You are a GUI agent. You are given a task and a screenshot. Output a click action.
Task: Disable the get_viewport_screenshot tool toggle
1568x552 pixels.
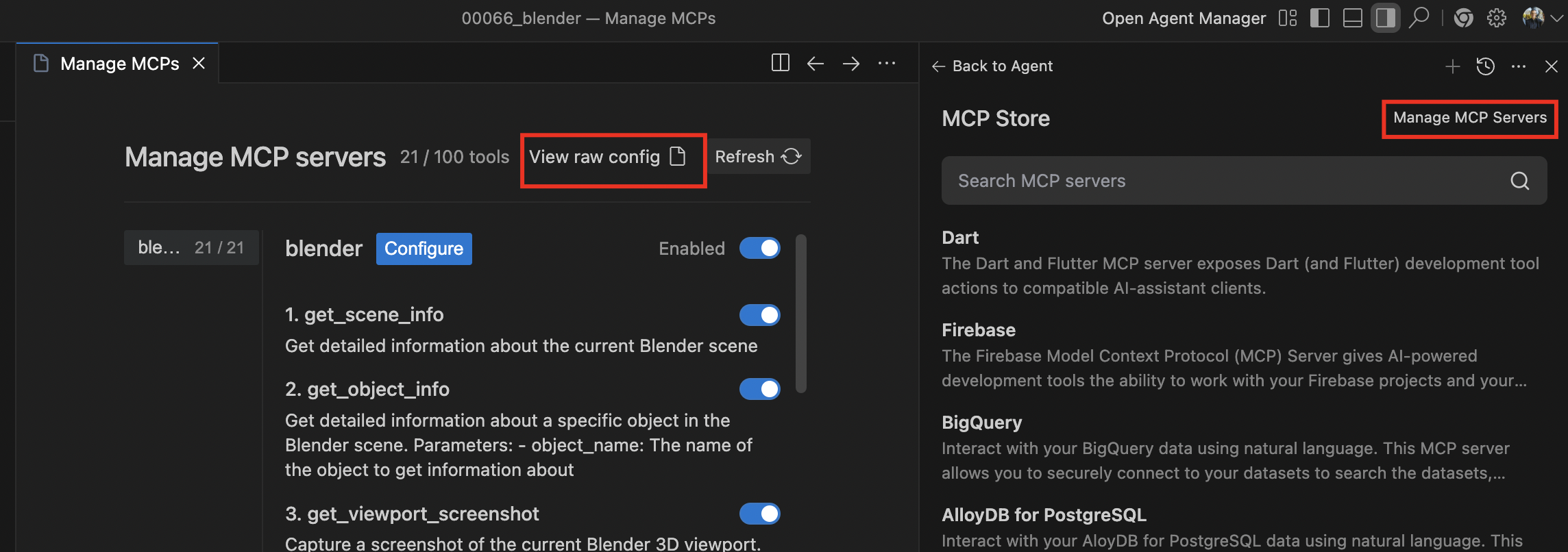(759, 514)
